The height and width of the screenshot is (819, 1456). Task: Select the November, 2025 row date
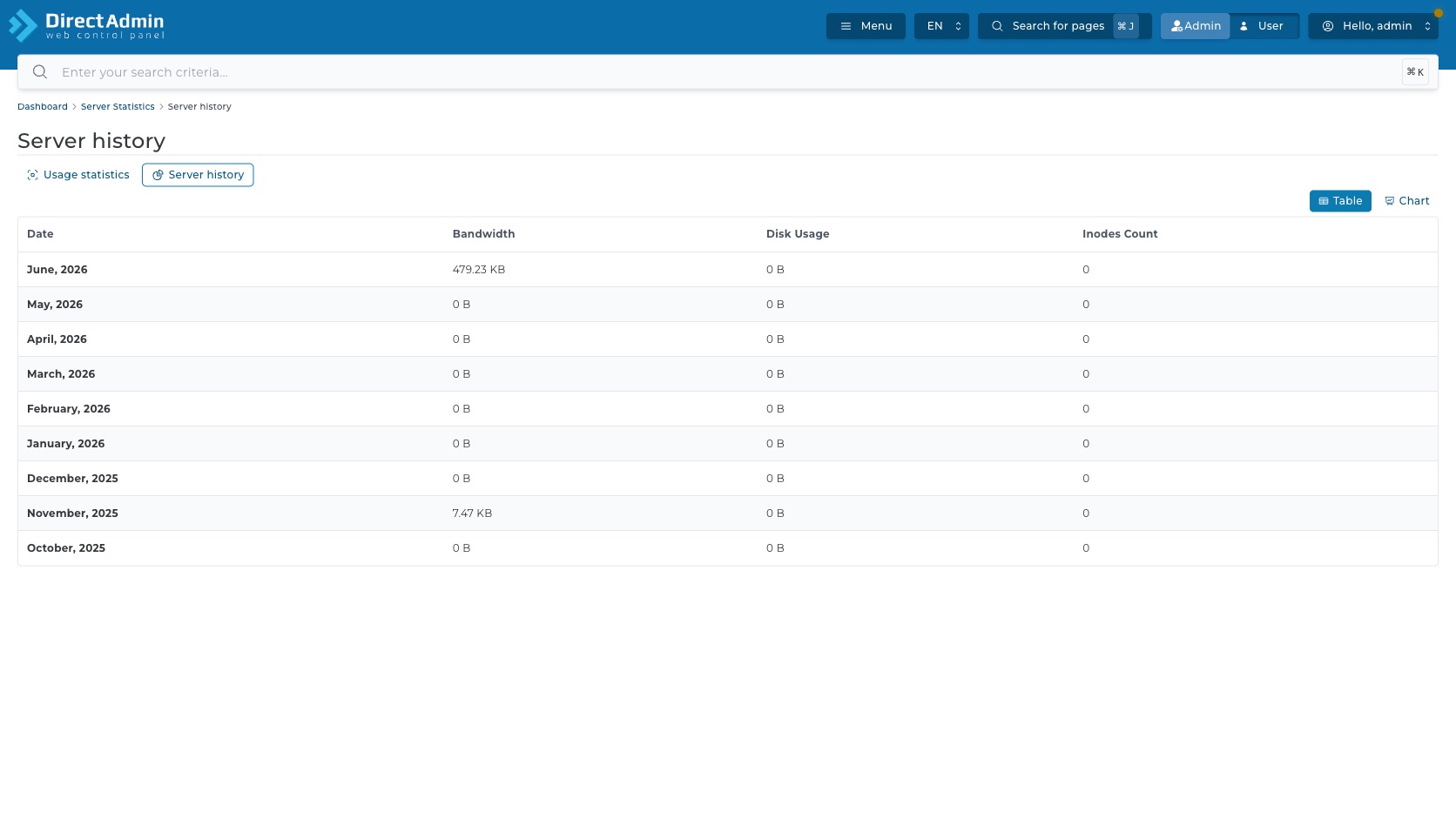pos(72,514)
